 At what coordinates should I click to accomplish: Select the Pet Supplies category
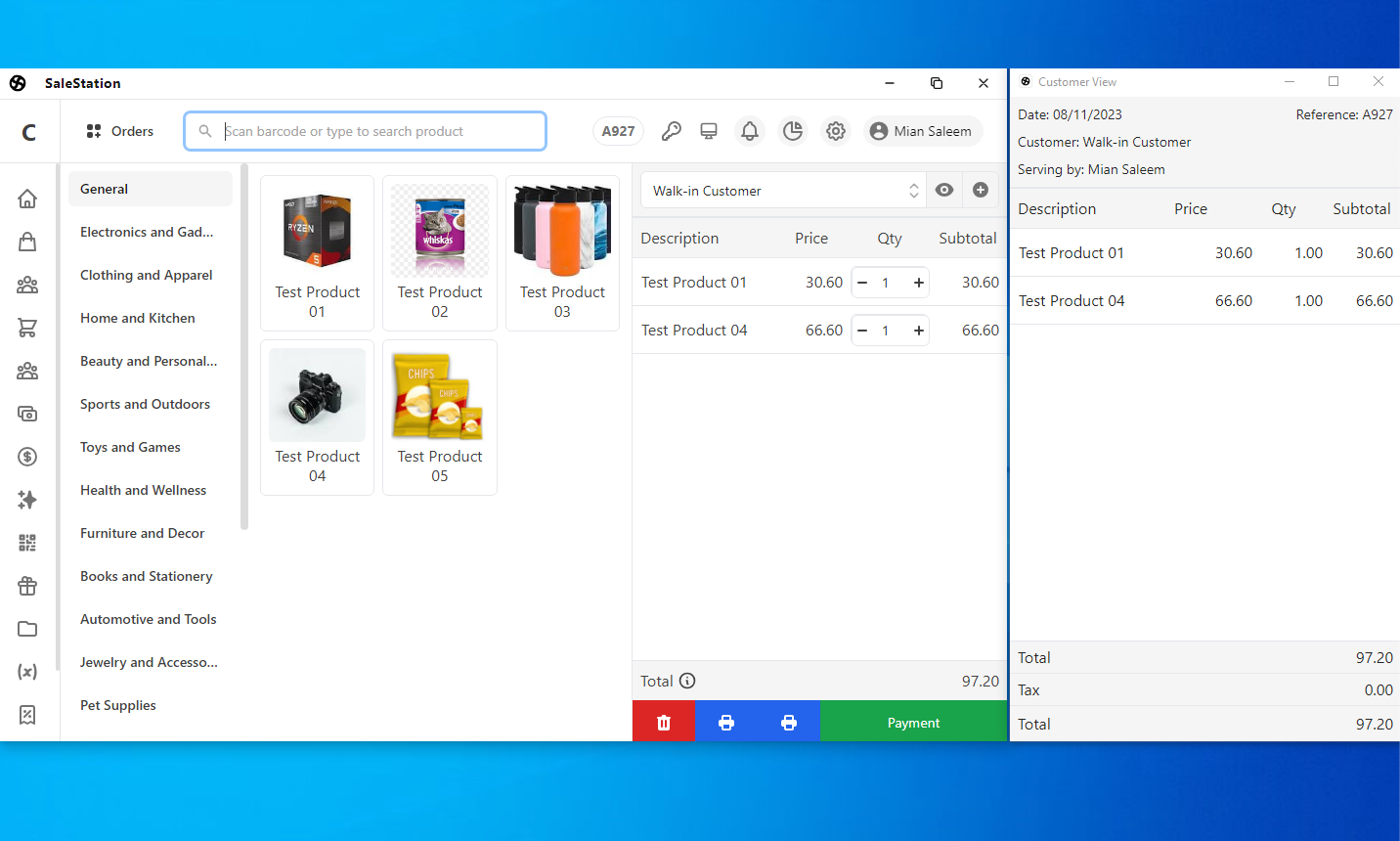pyautogui.click(x=117, y=705)
